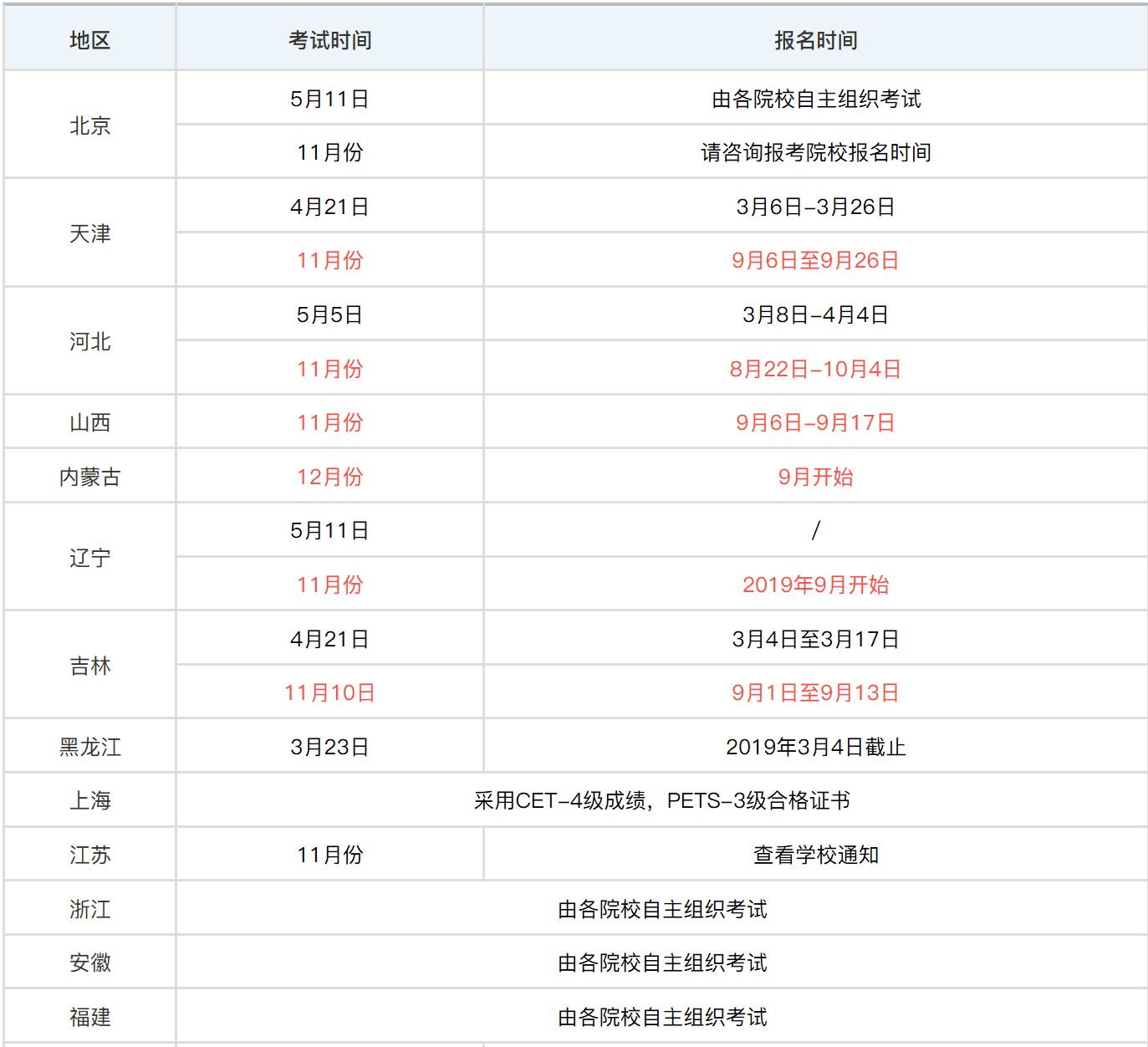The image size is (1148, 1047).
Task: Click 北京's 5月11日 exam date
Action: (329, 99)
